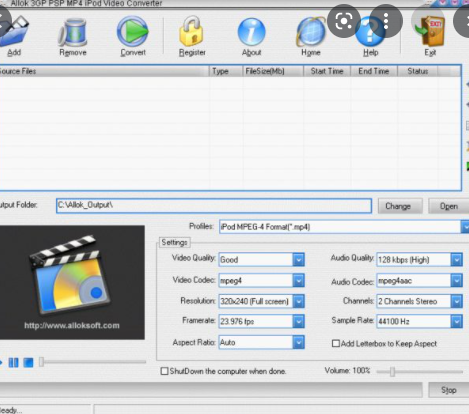469x414 pixels.
Task: Enable ShutDown the computer when done
Action: pos(164,371)
